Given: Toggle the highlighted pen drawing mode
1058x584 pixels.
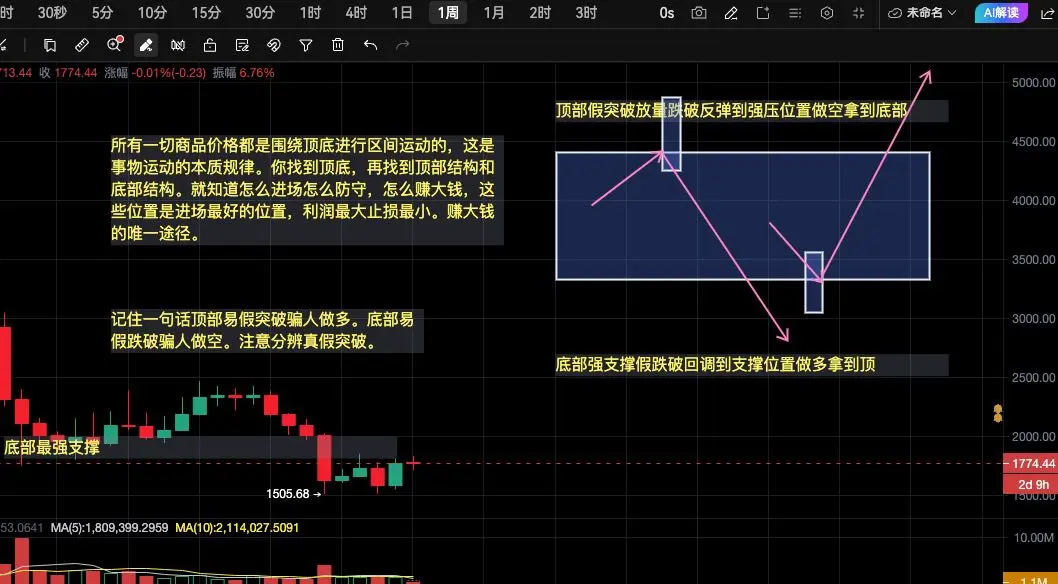Looking at the screenshot, I should click(146, 45).
